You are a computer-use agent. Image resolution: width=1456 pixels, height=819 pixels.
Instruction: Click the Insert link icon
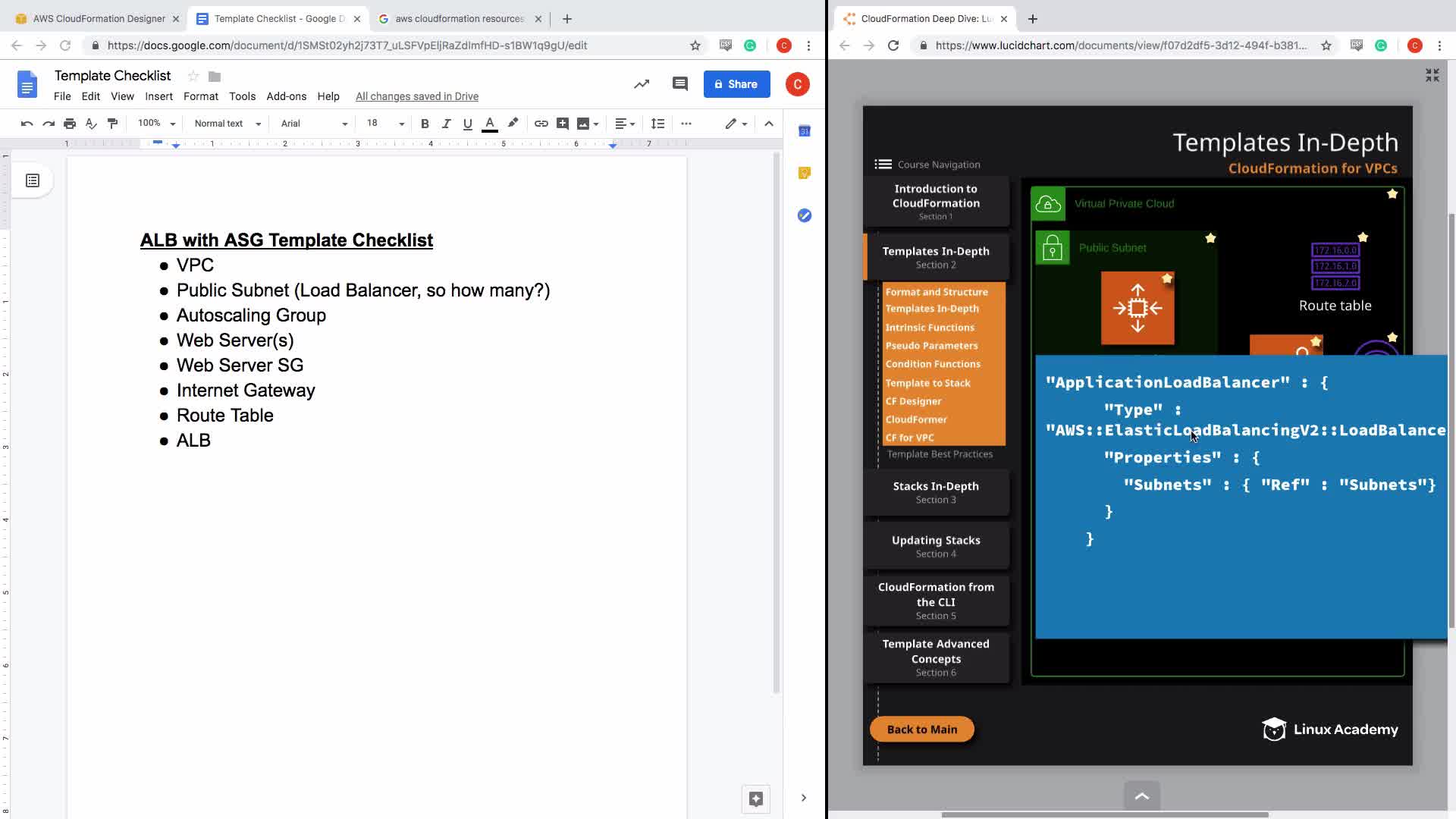[x=541, y=124]
